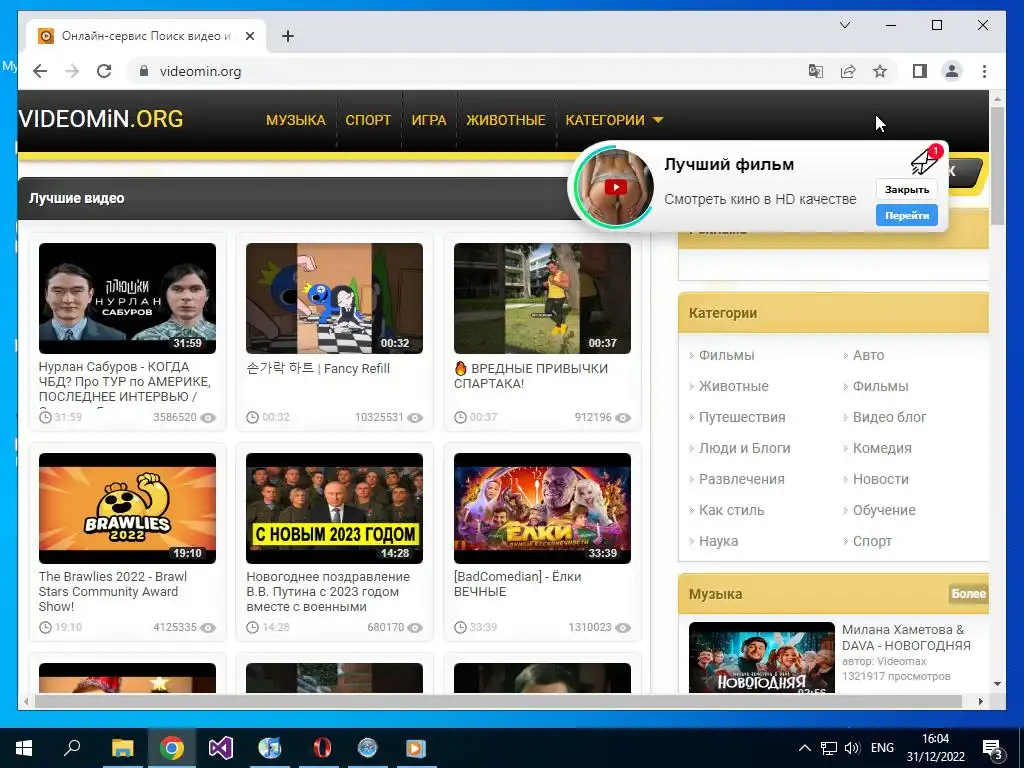Select Животные in Категории list
Viewport: 1024px width, 768px height.
[733, 386]
